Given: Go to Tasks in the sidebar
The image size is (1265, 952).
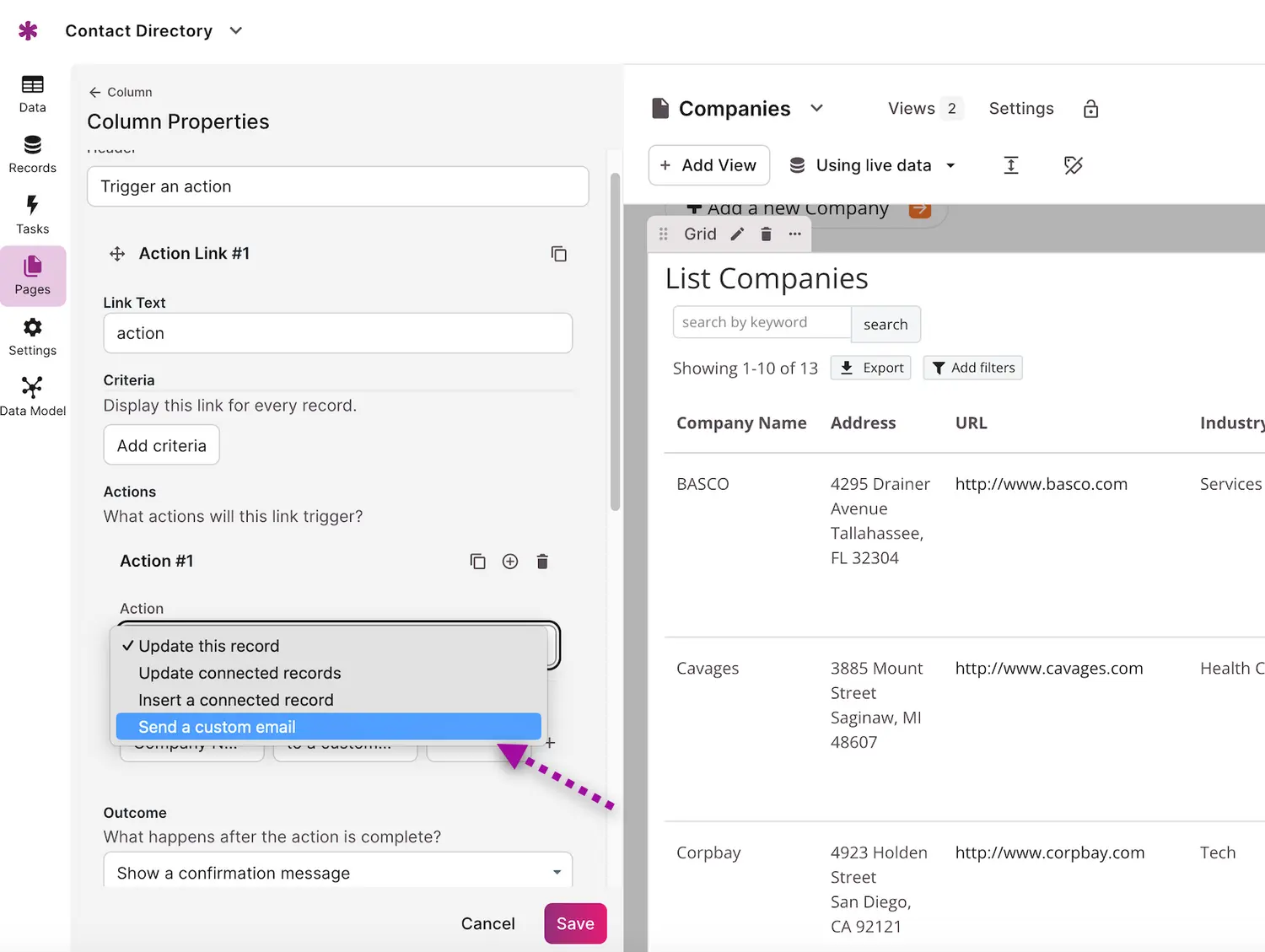Looking at the screenshot, I should 32,214.
